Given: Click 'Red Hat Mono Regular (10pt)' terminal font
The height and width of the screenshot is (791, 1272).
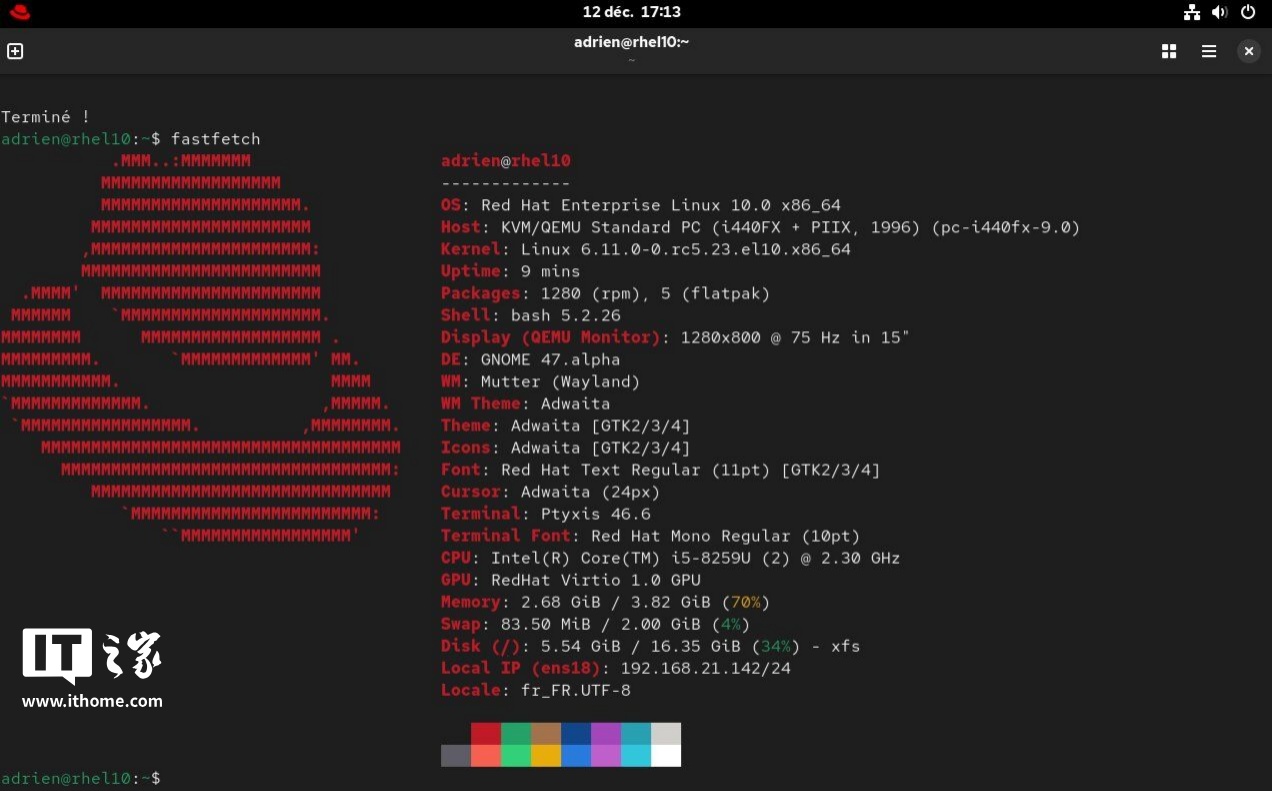Looking at the screenshot, I should [x=726, y=536].
